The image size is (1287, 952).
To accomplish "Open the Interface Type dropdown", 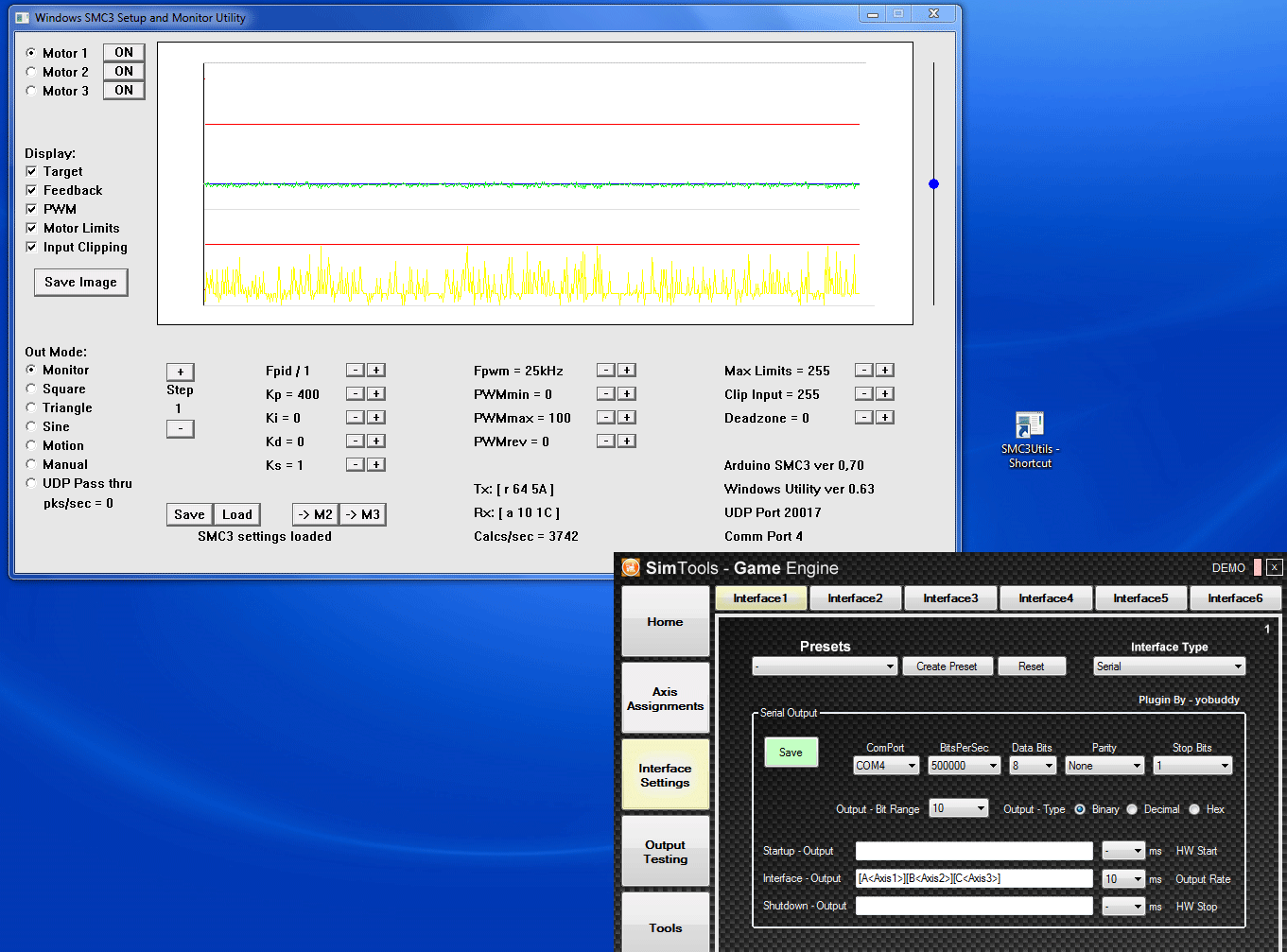I will (x=1169, y=666).
